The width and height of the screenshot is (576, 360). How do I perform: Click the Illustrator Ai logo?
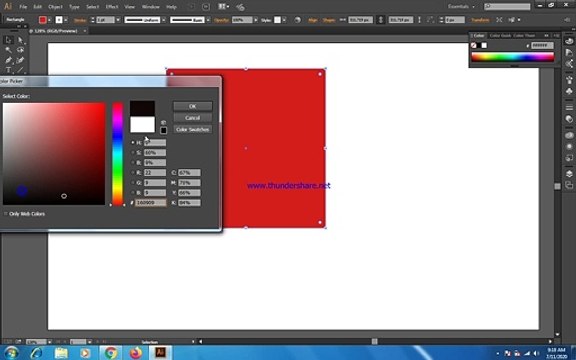coord(8,7)
